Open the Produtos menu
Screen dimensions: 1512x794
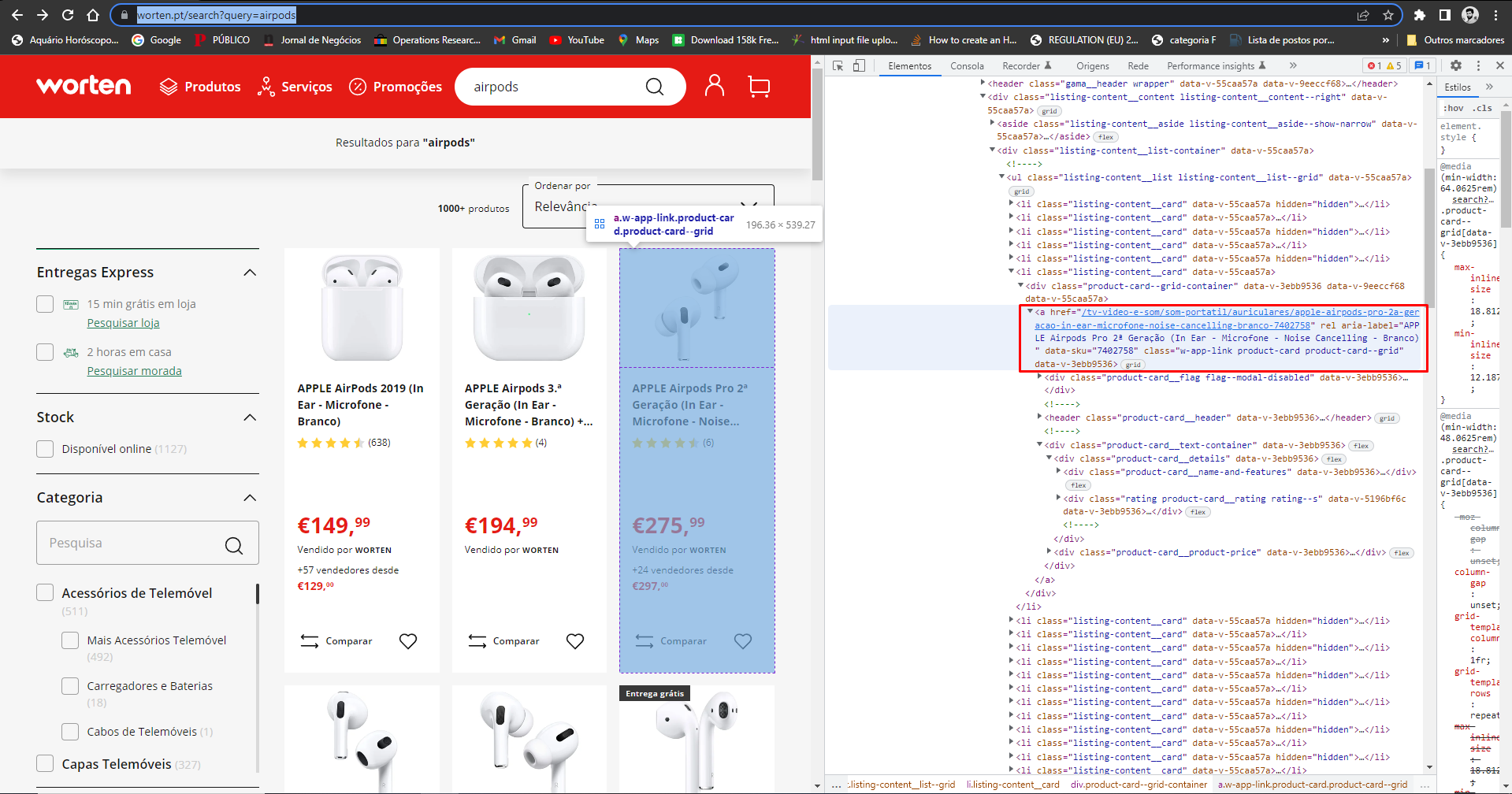tap(200, 87)
